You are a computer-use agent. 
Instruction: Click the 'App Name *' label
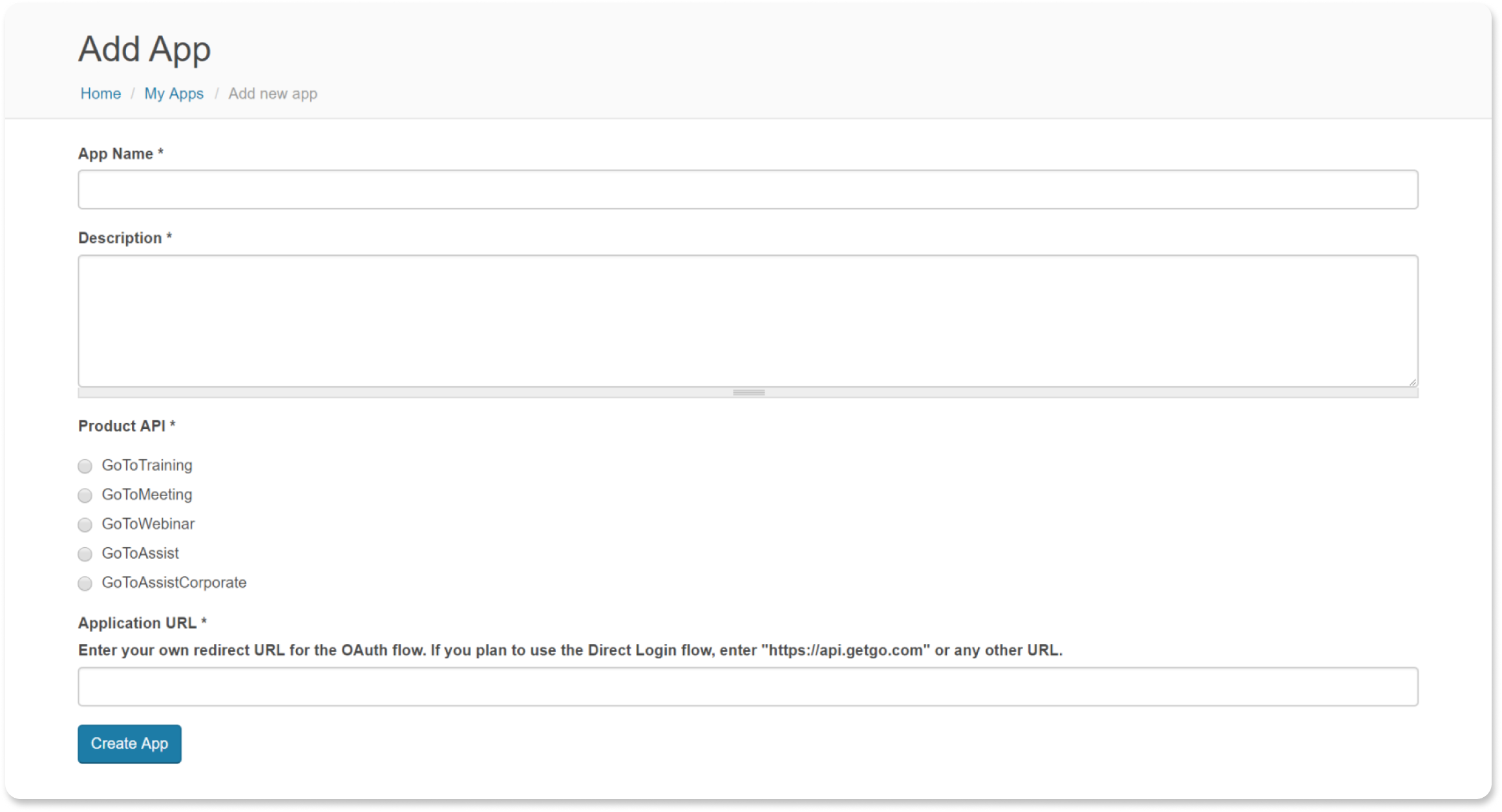coord(121,154)
